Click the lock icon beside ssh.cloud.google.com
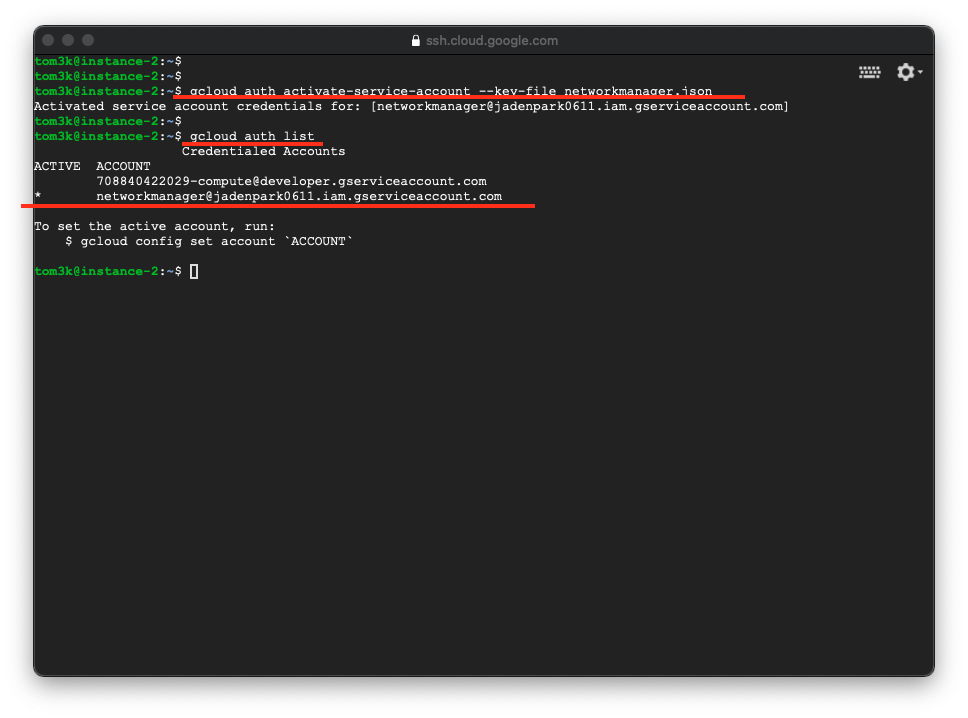Screen dimensions: 968x718 pos(415,41)
